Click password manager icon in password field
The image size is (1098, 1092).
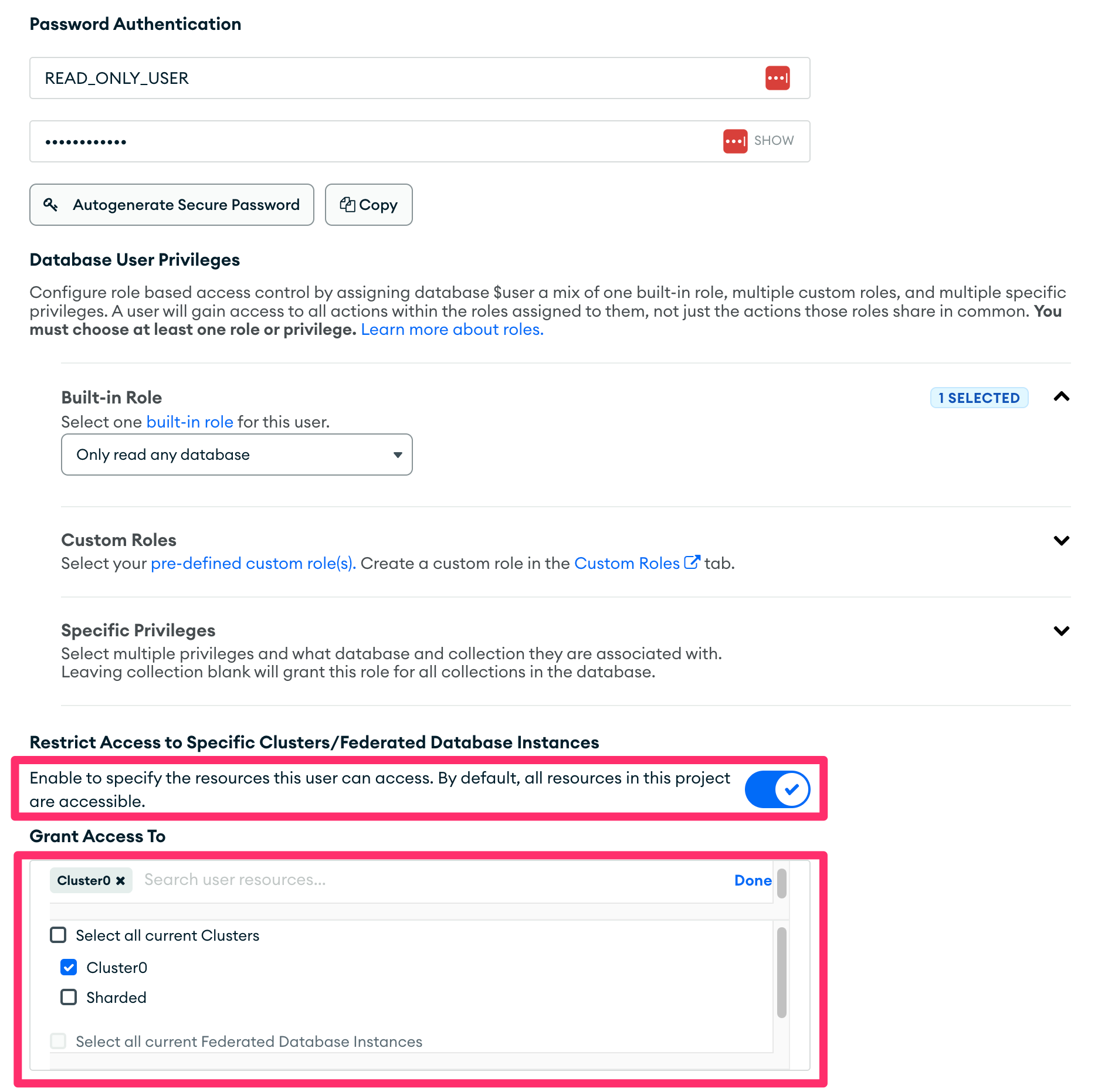tap(735, 141)
